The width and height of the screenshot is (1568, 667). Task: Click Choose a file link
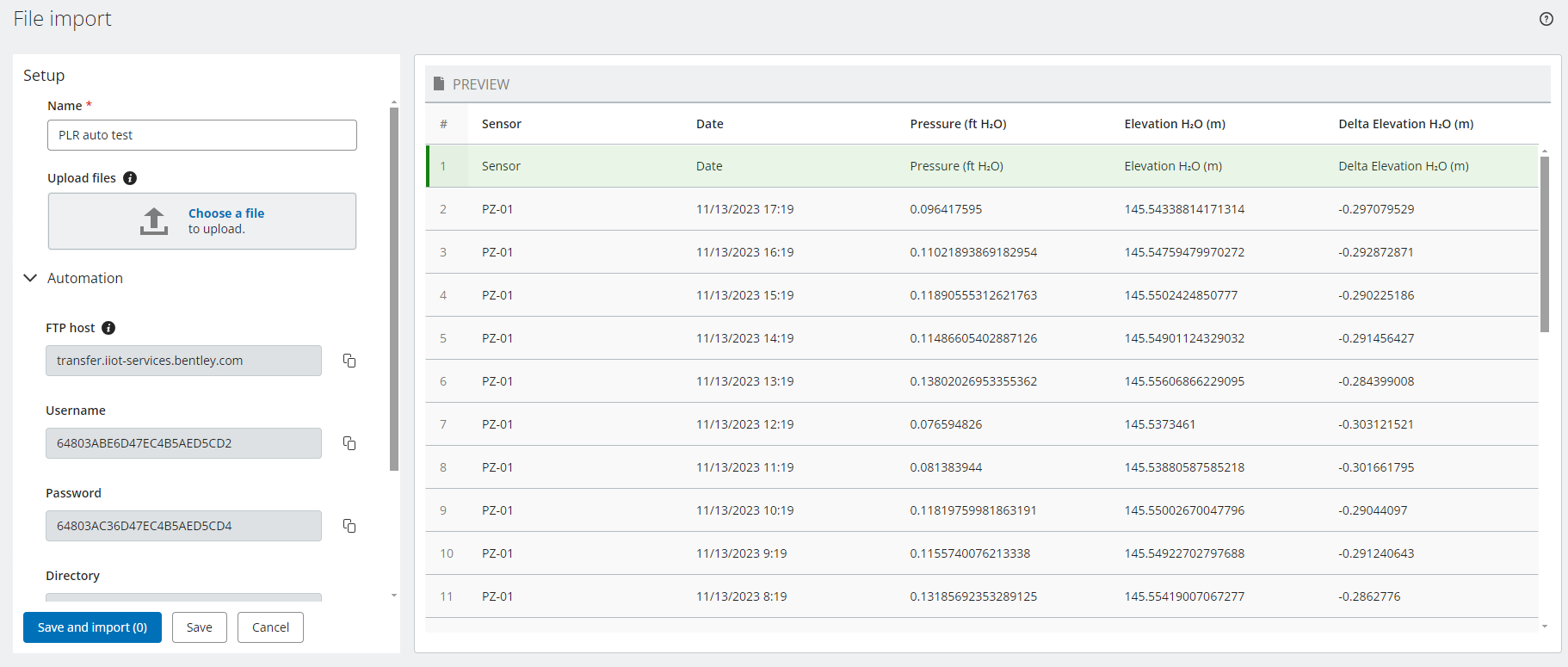tap(226, 213)
